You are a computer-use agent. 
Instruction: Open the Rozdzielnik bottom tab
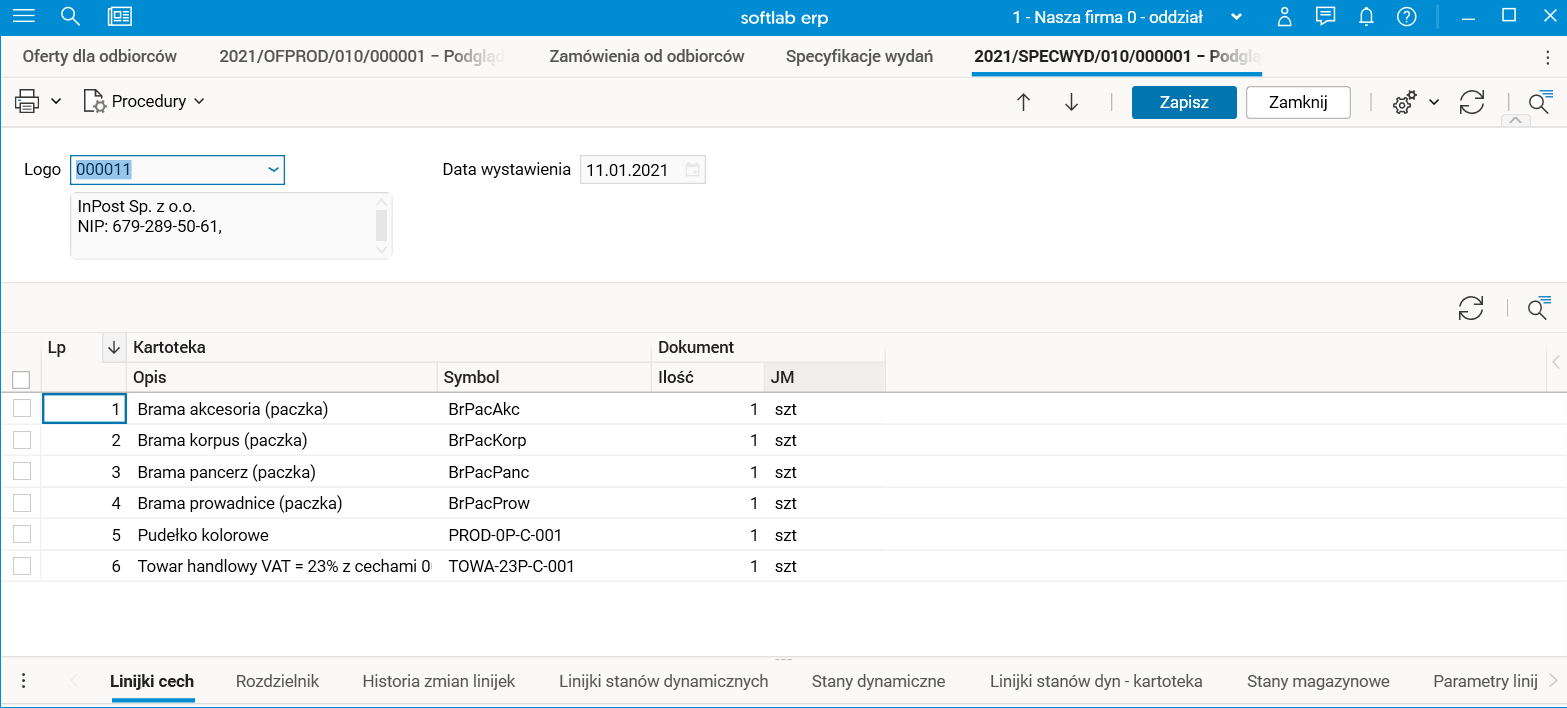tap(277, 681)
